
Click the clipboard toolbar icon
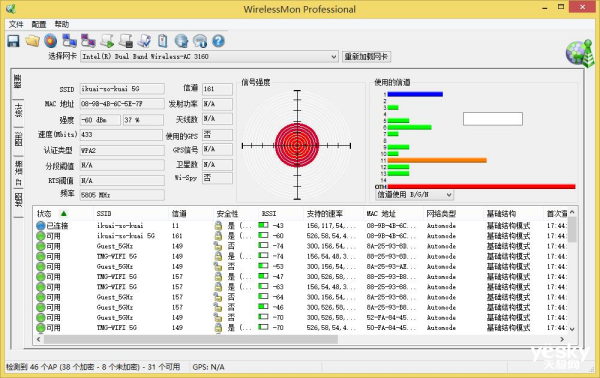pyautogui.click(x=163, y=41)
